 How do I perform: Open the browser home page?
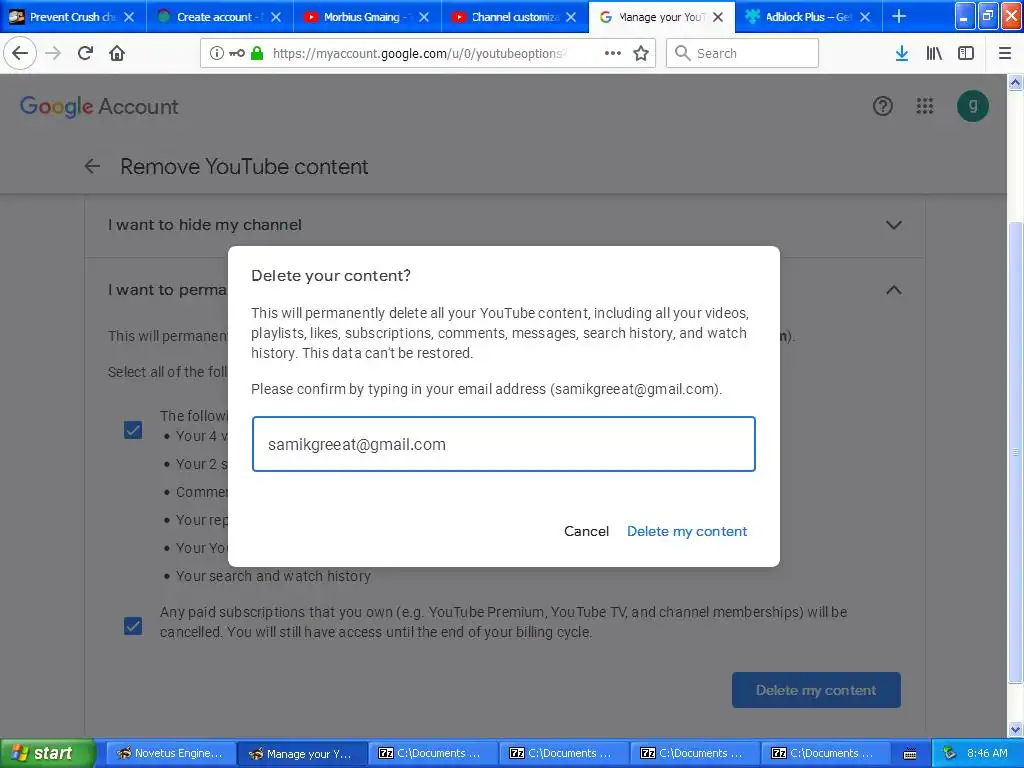coord(117,53)
